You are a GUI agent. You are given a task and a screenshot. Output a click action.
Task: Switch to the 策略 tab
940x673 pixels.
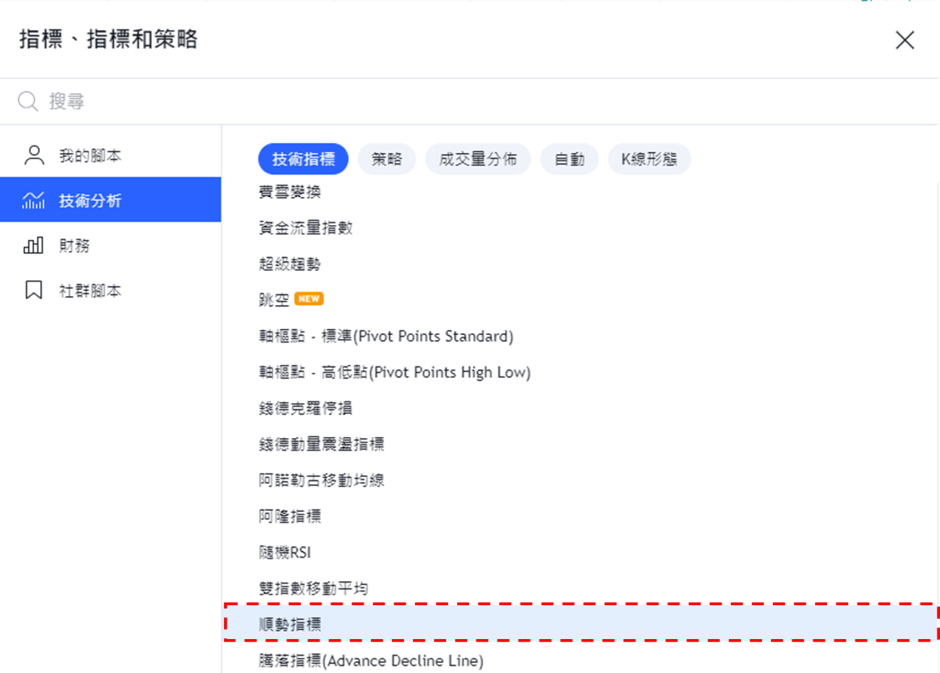386,159
